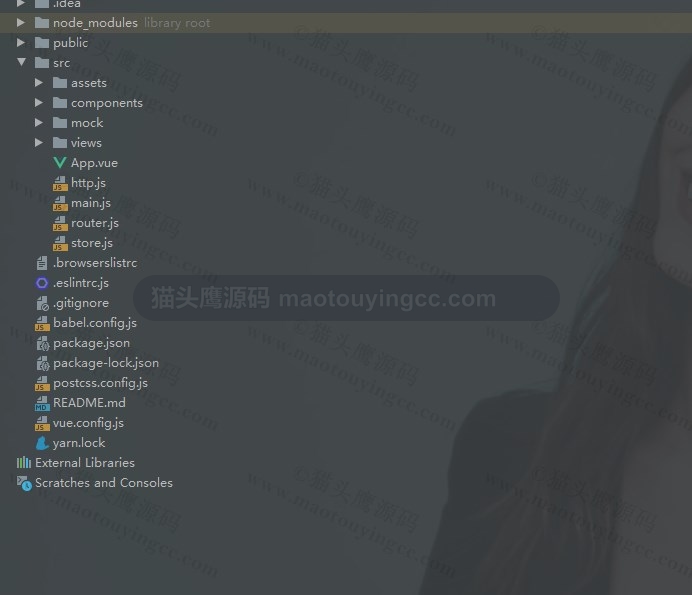The image size is (692, 595).
Task: Click the JS icon beside router.js
Action: coord(60,223)
